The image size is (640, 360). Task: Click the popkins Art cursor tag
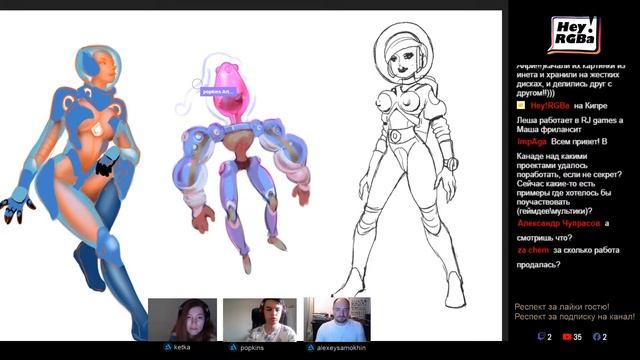pos(217,92)
